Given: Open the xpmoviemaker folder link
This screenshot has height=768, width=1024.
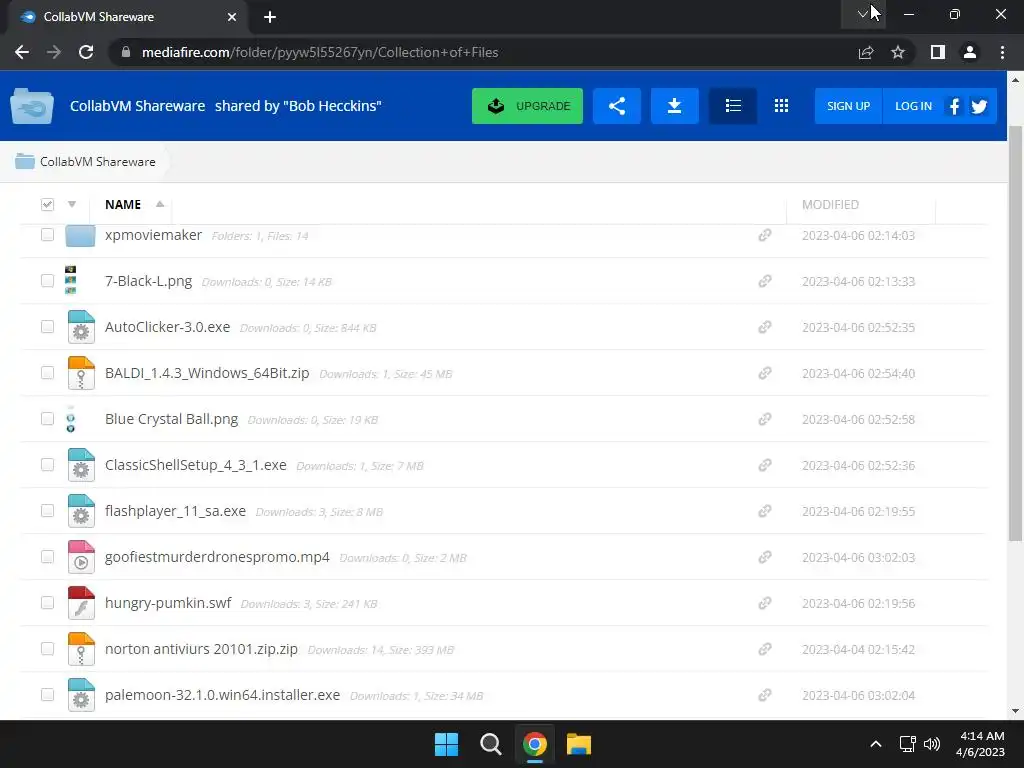Looking at the screenshot, I should pos(153,235).
